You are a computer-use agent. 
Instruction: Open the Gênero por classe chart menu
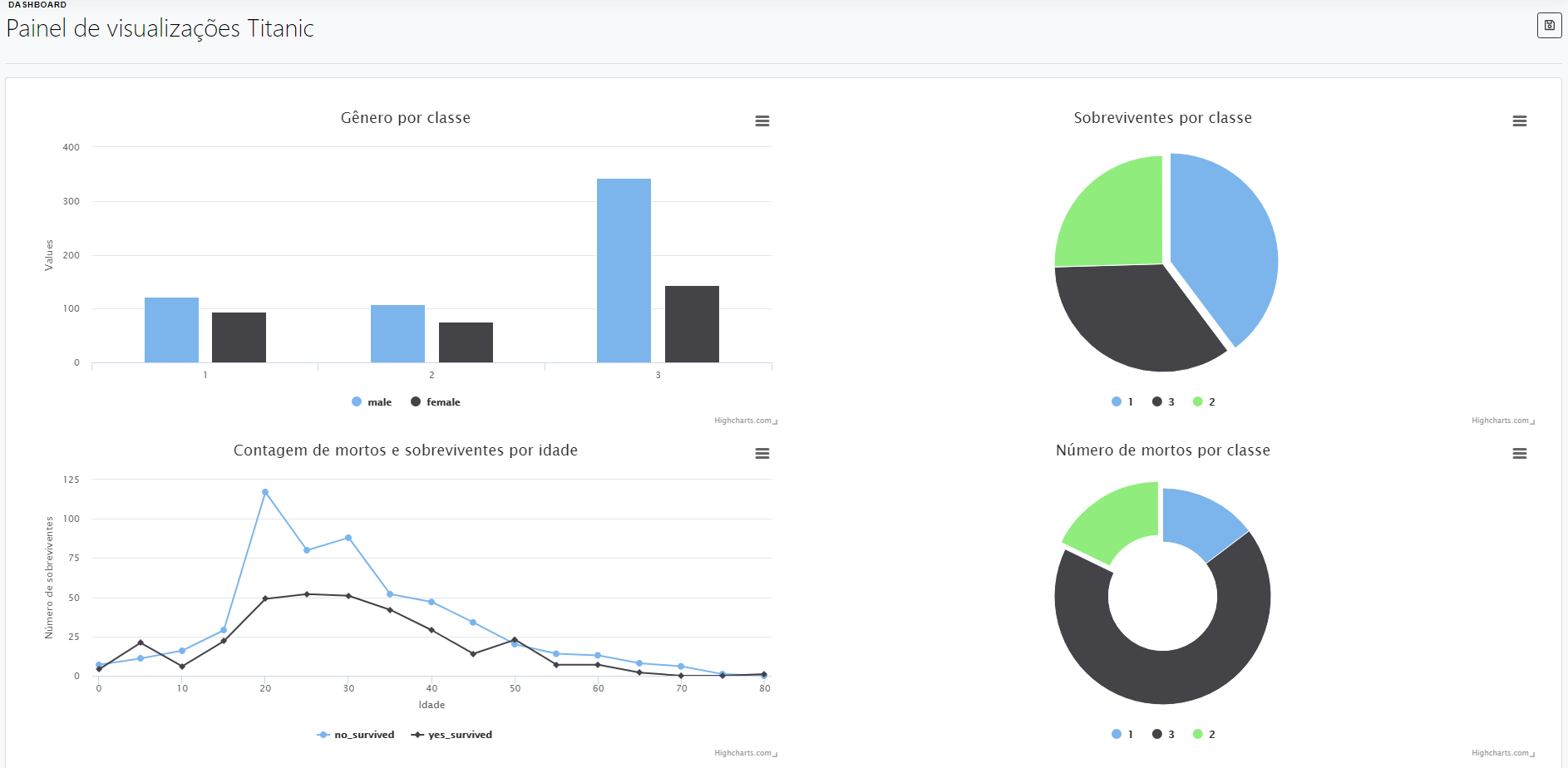[x=762, y=121]
